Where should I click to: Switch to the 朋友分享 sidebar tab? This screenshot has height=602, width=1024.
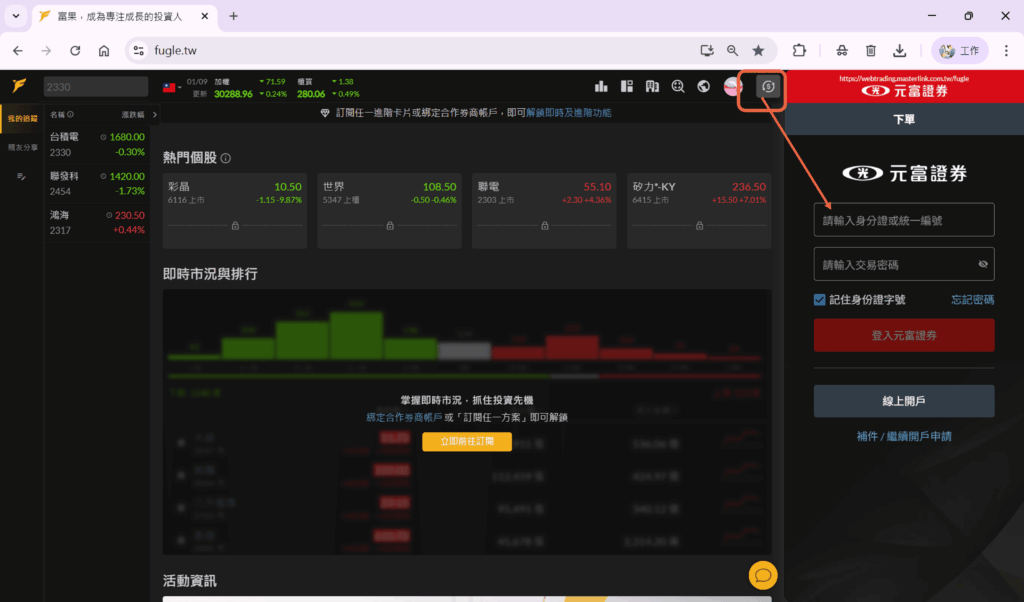coord(22,147)
